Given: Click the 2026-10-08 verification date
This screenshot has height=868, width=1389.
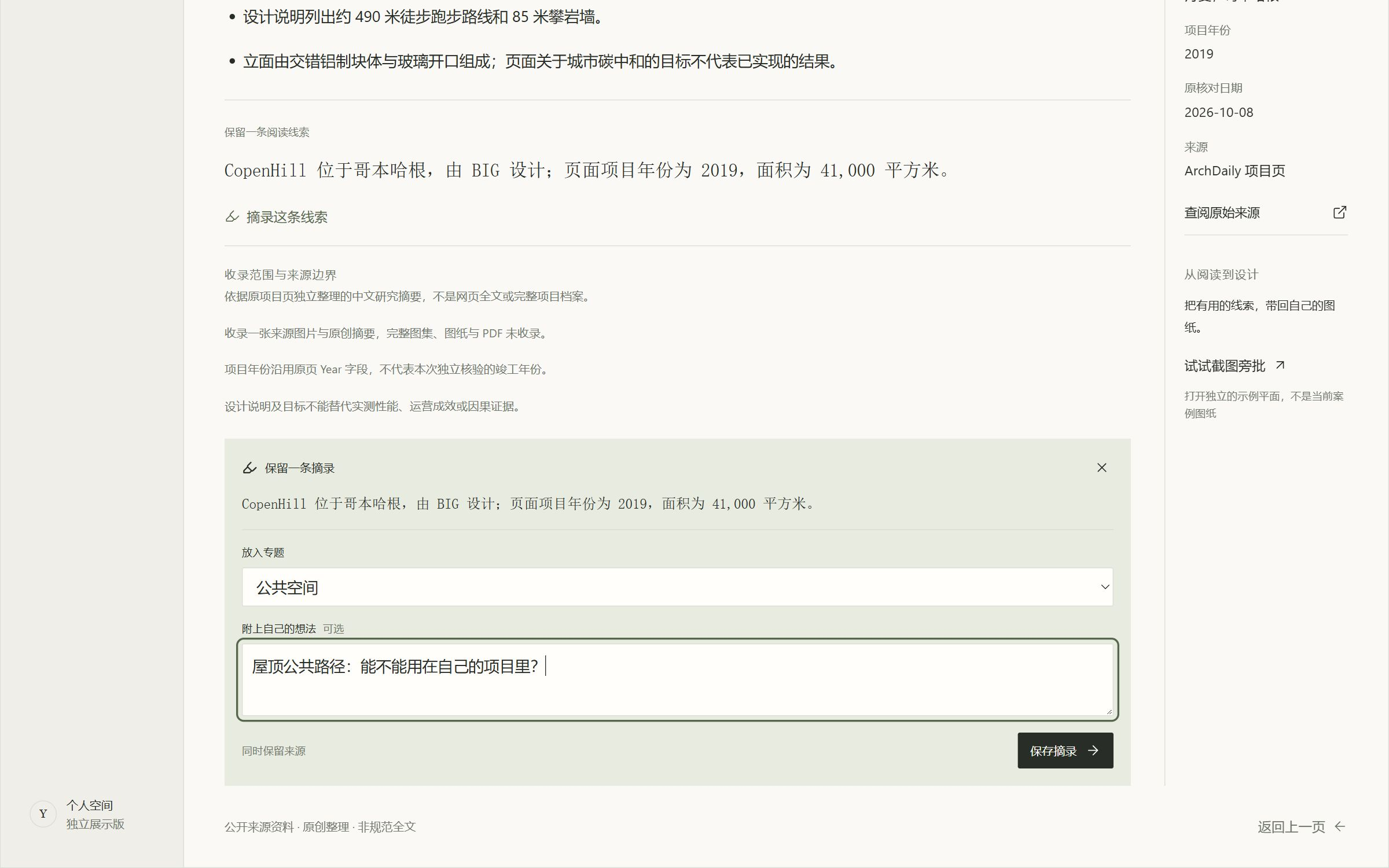Looking at the screenshot, I should coord(1218,112).
